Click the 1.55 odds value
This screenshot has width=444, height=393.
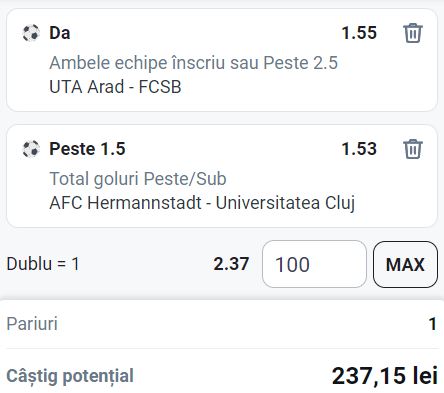tap(359, 33)
